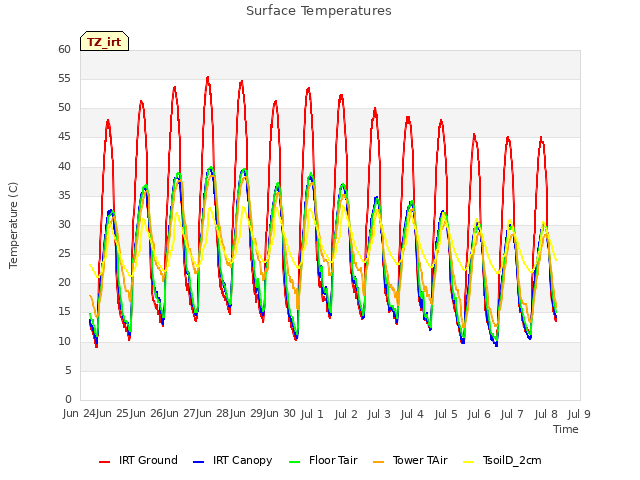The image size is (640, 480).
Task: Click the 15 y-axis tick label
Action: click(64, 312)
